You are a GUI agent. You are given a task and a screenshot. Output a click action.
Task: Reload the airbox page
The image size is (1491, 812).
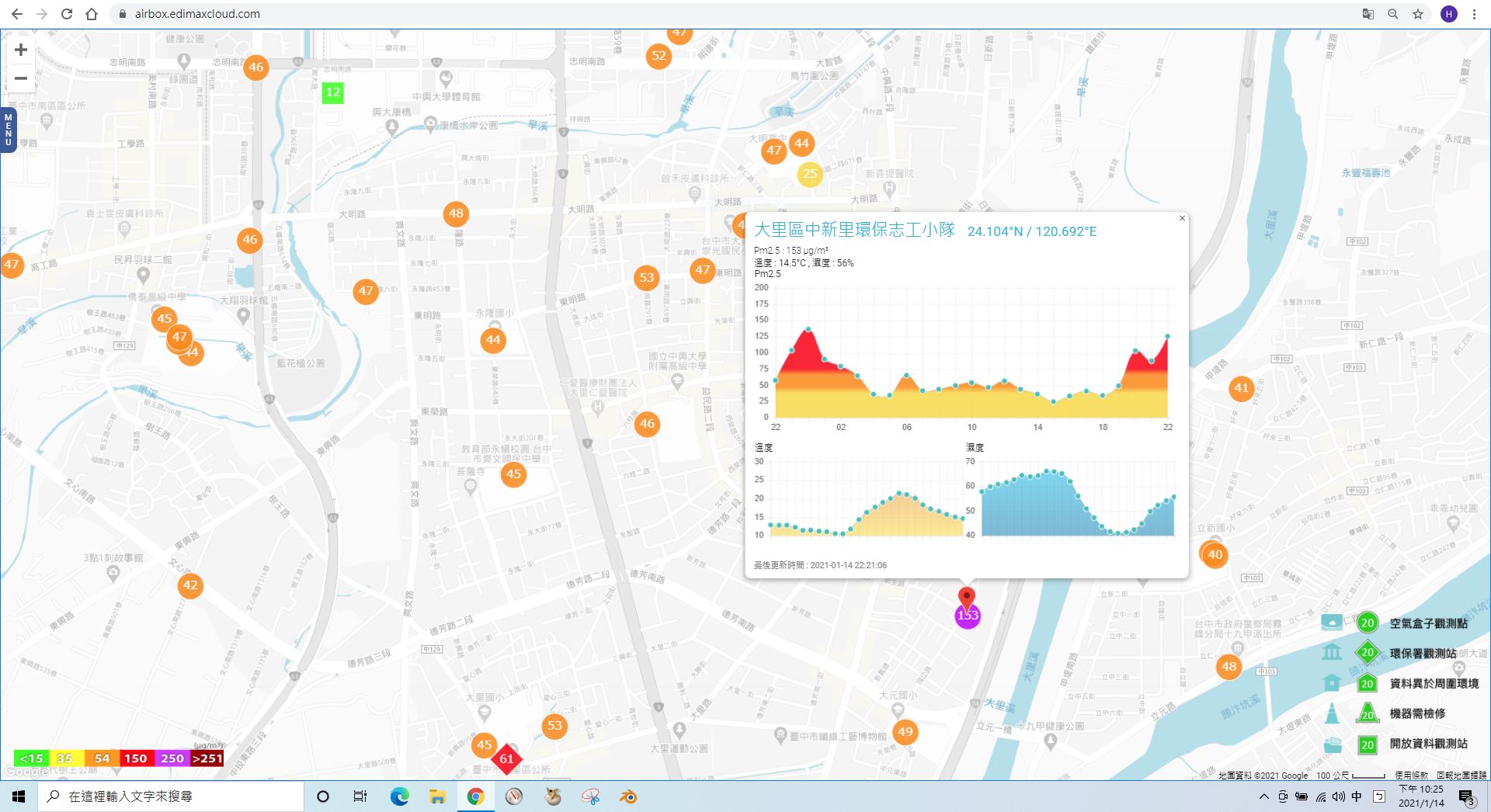tap(67, 14)
